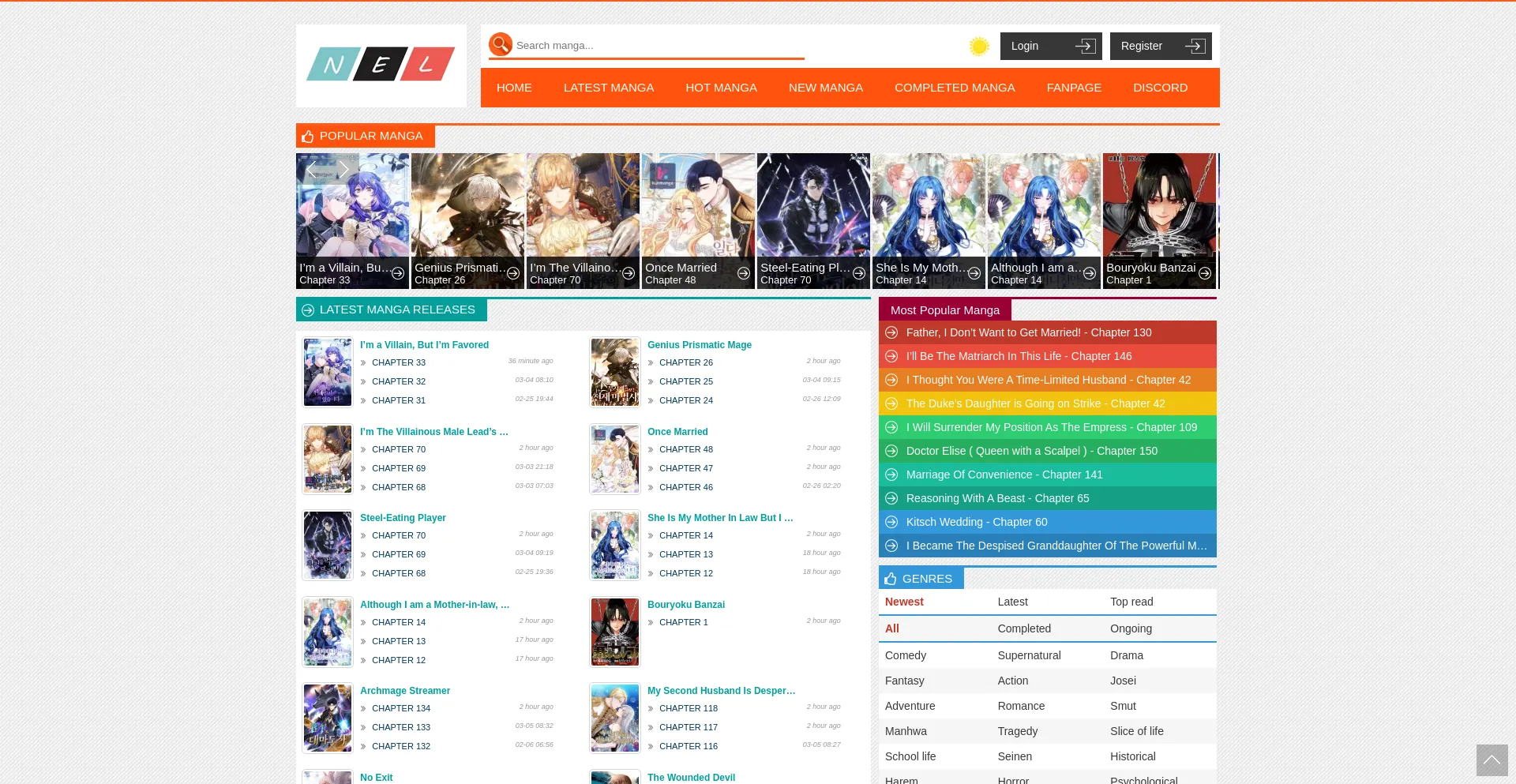This screenshot has height=784, width=1516.
Task: Open the HOT MANGA menu item
Action: pyautogui.click(x=721, y=88)
